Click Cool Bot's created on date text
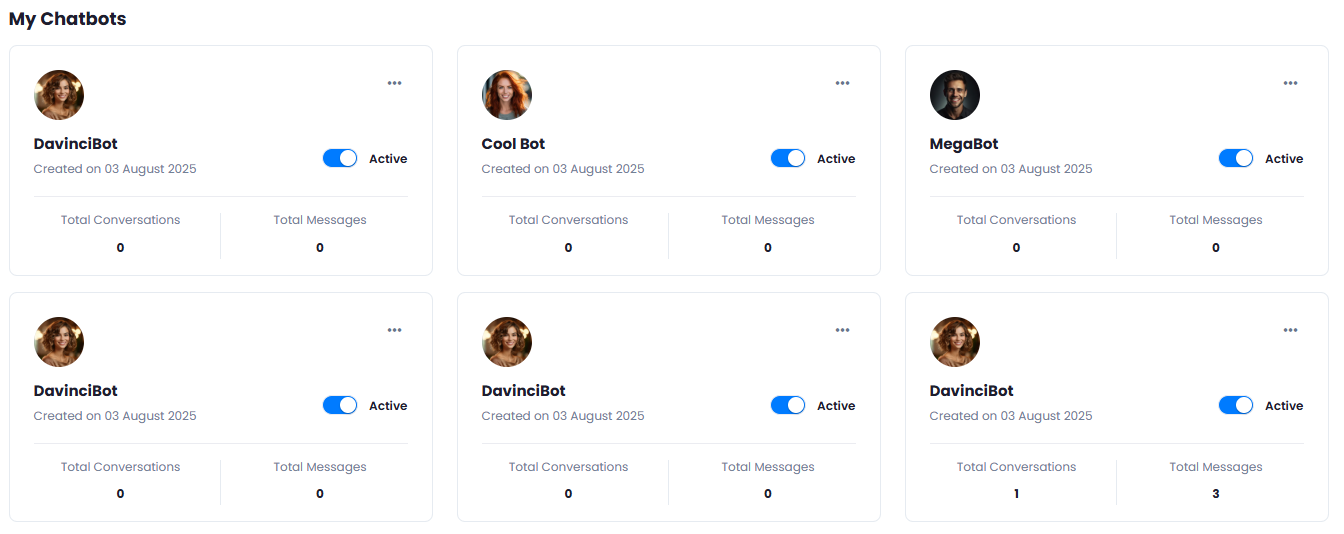The image size is (1344, 534). 563,169
